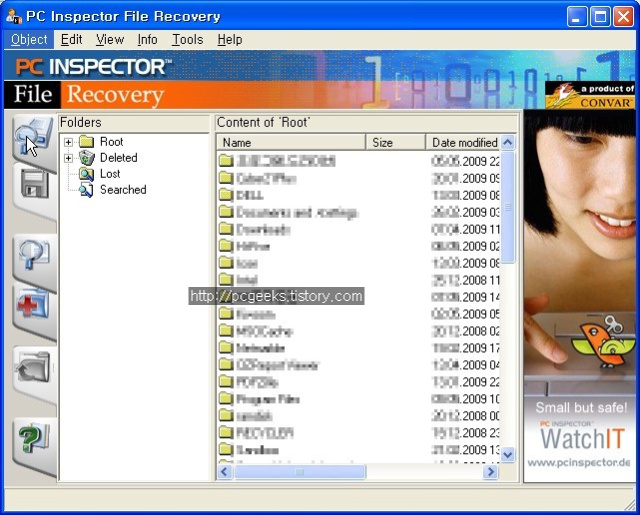Image resolution: width=640 pixels, height=515 pixels.
Task: Click the file list scroll down arrow
Action: click(507, 454)
